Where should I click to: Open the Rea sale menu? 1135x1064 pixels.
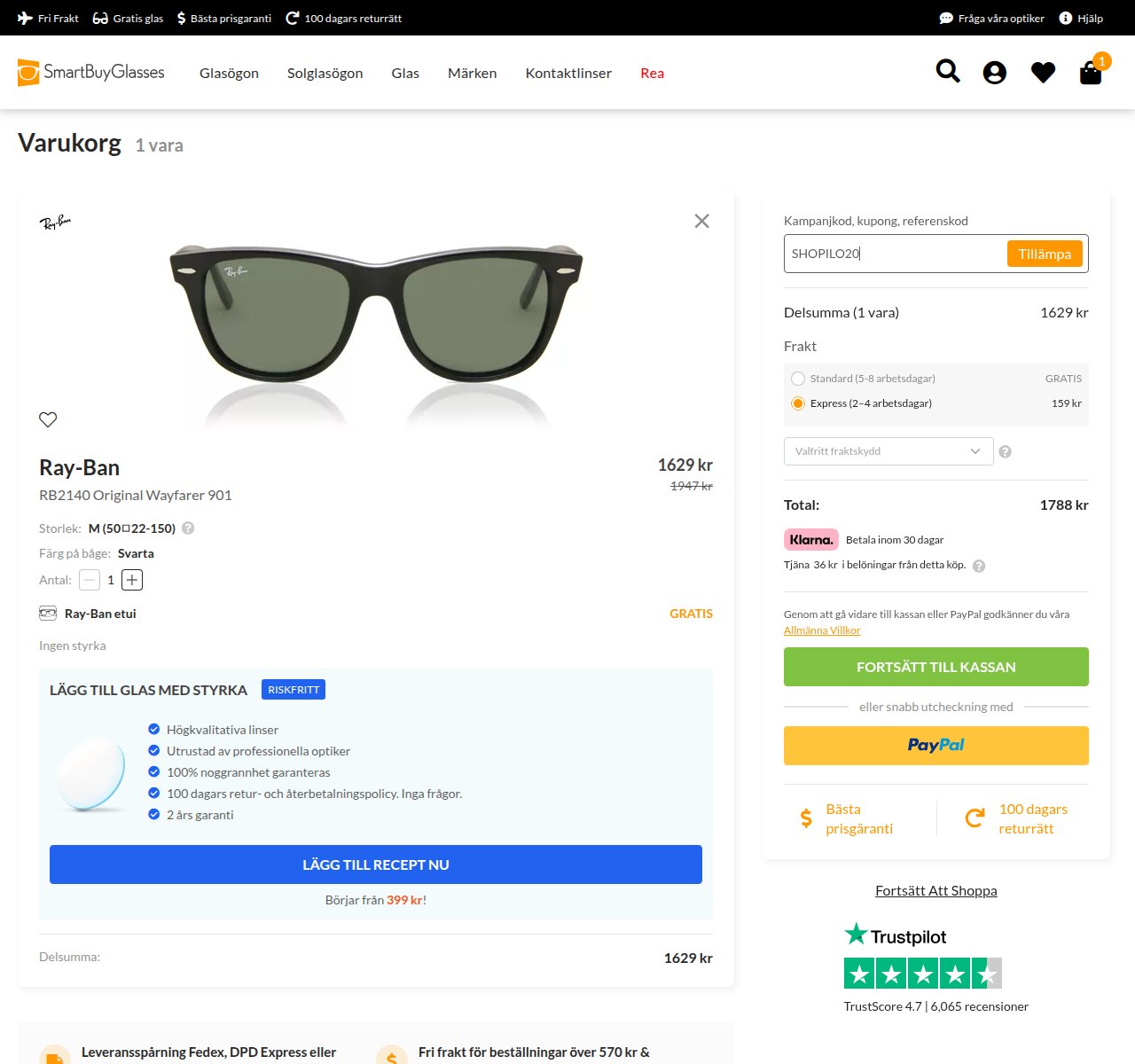pos(652,73)
